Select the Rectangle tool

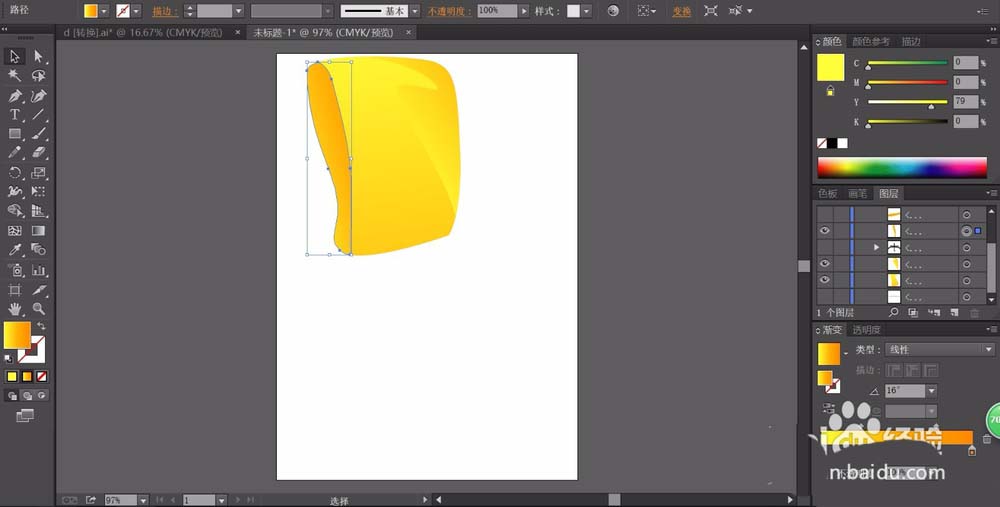point(15,134)
